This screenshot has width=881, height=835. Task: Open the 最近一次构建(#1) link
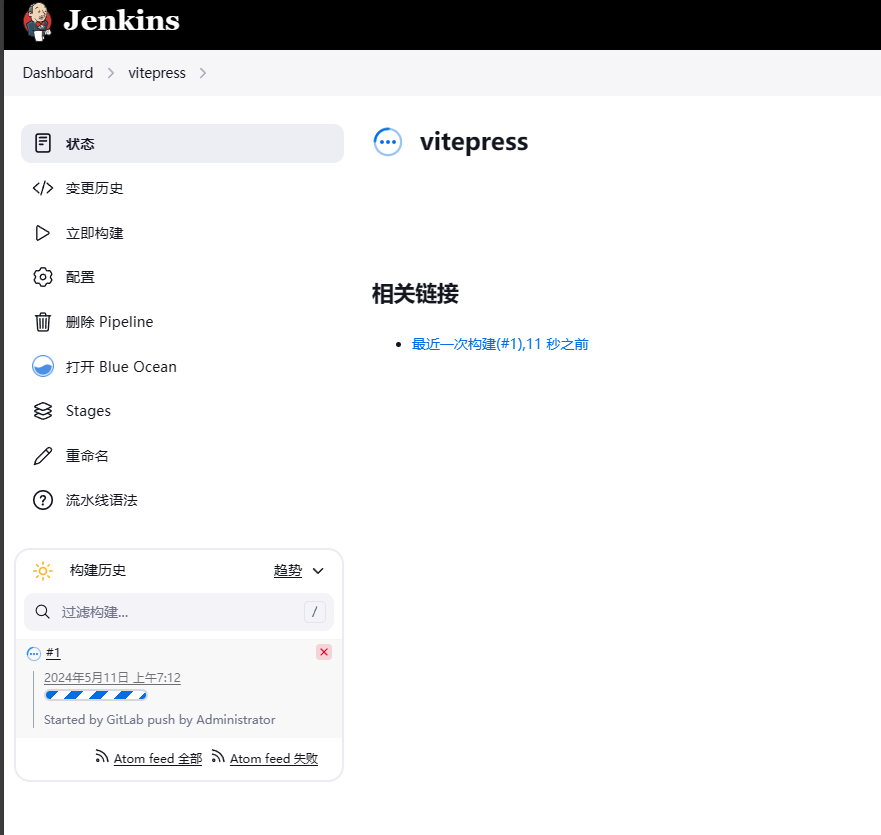[x=500, y=344]
